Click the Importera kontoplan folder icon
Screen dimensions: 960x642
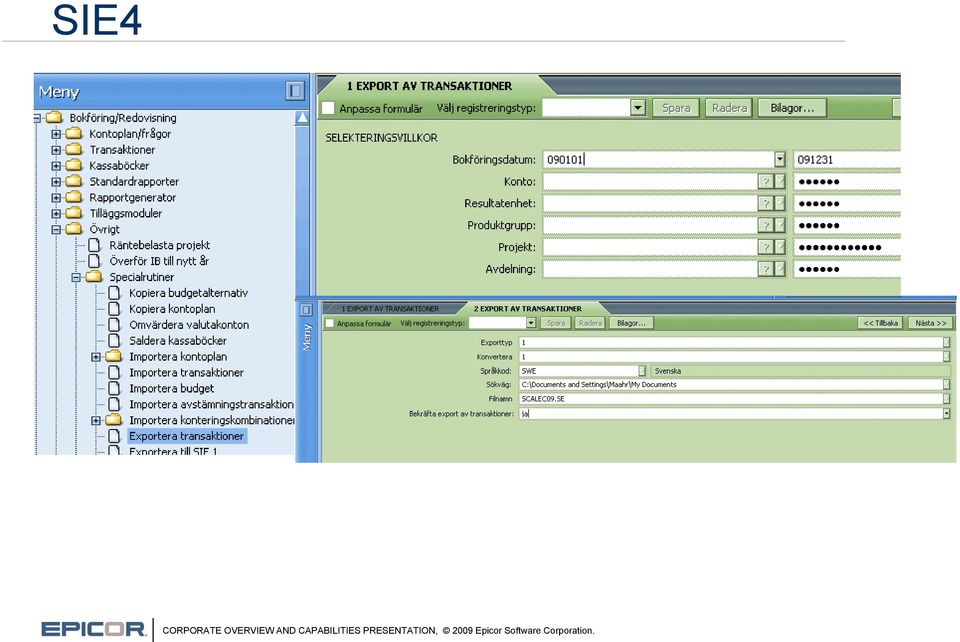[x=113, y=356]
